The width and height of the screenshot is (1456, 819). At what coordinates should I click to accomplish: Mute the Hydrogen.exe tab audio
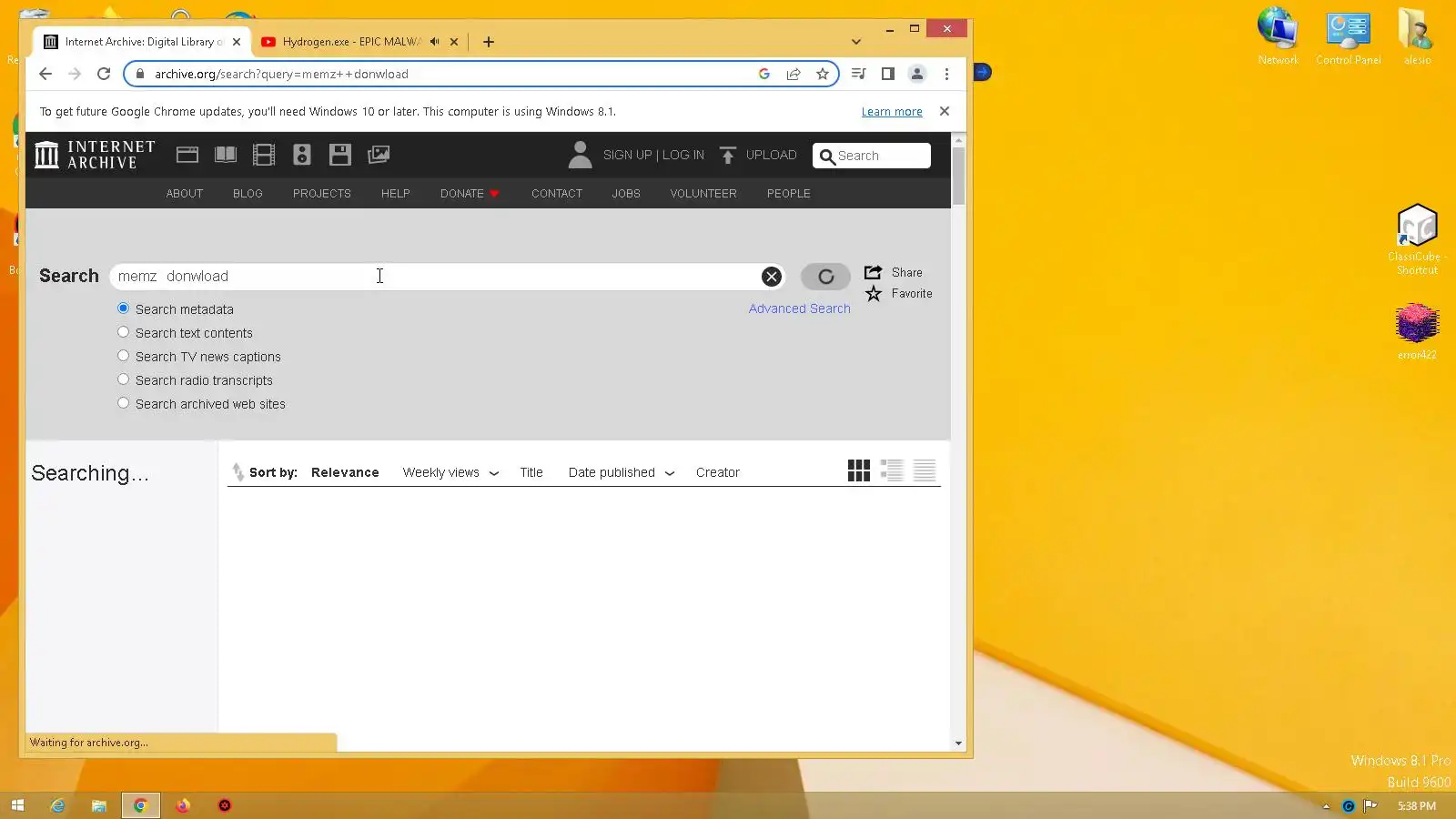(x=435, y=42)
